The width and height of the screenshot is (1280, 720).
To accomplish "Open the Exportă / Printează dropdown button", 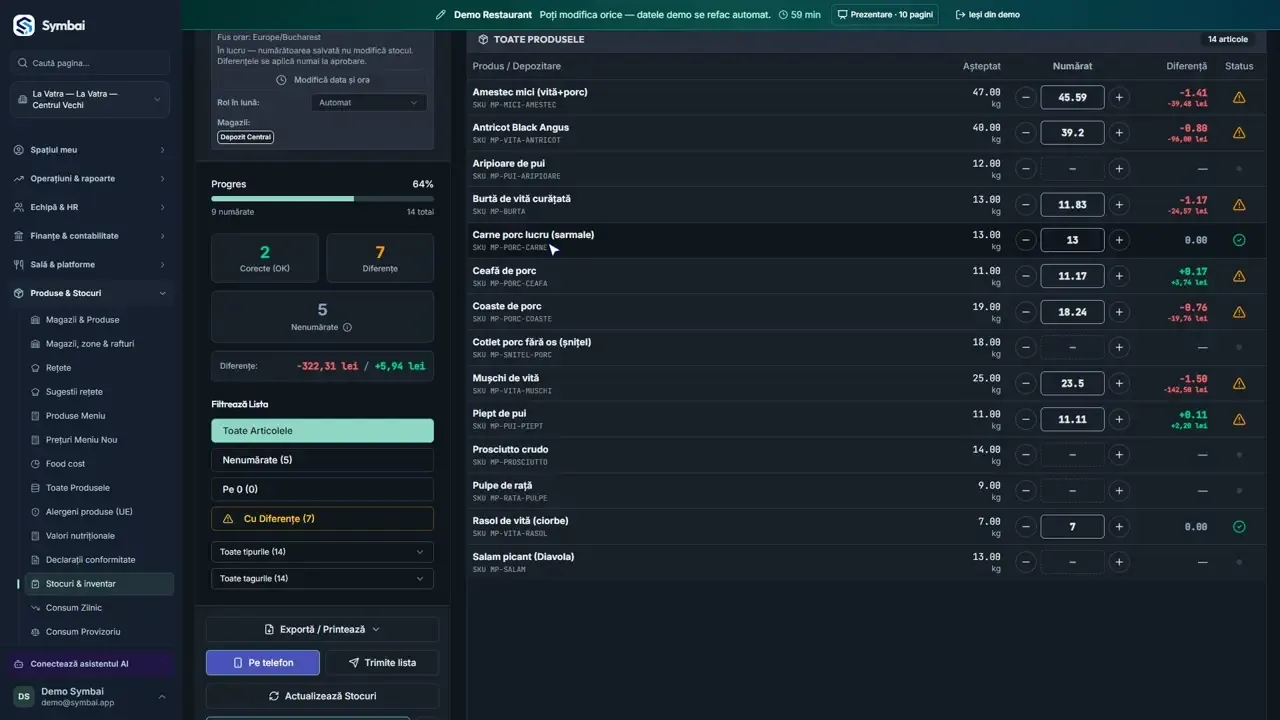I will click(x=322, y=629).
